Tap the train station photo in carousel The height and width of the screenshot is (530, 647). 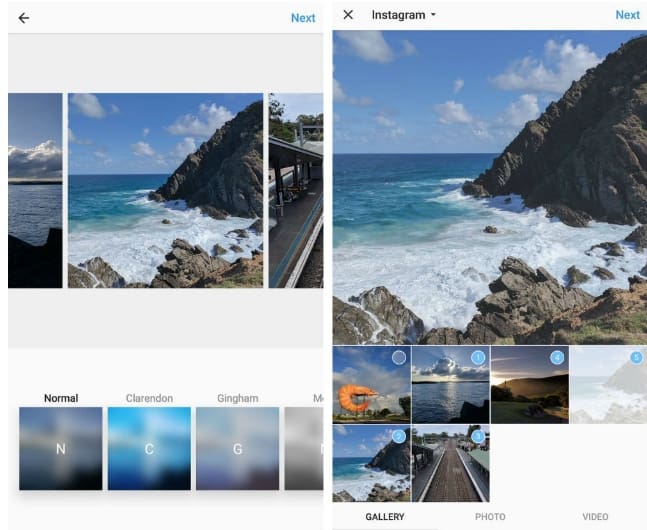[x=296, y=190]
